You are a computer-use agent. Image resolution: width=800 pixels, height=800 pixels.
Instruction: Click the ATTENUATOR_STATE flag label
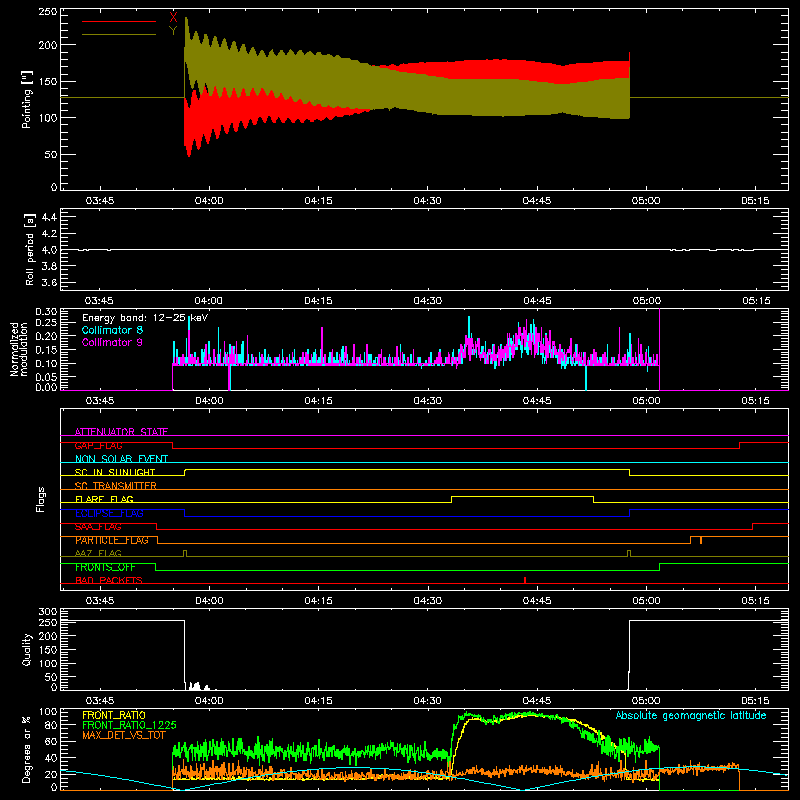121,432
